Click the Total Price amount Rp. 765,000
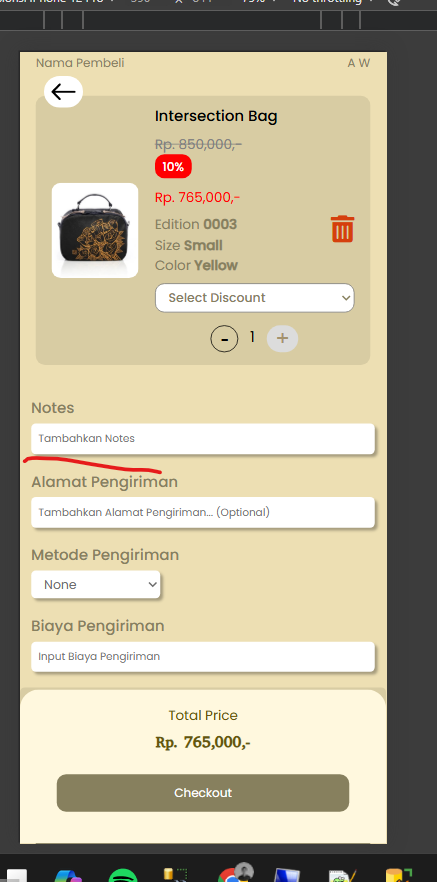 point(203,742)
